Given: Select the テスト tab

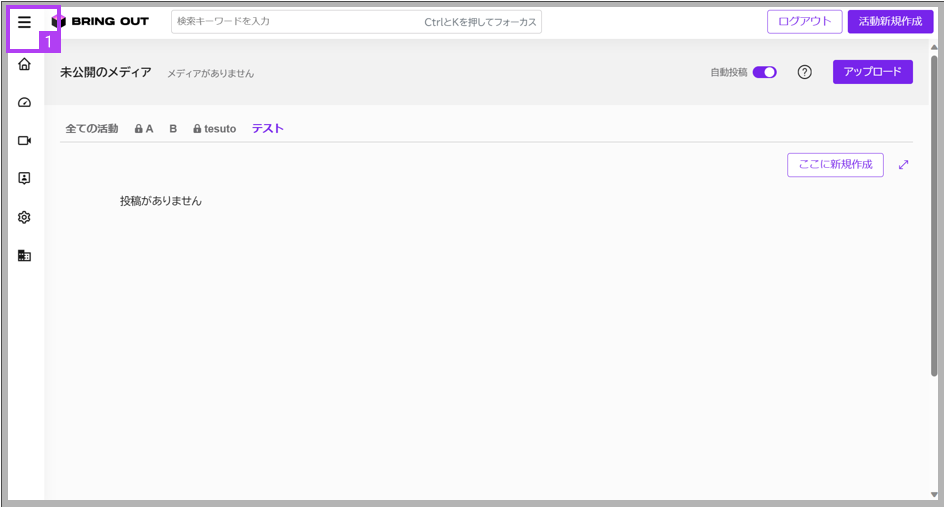Looking at the screenshot, I should [x=267, y=128].
